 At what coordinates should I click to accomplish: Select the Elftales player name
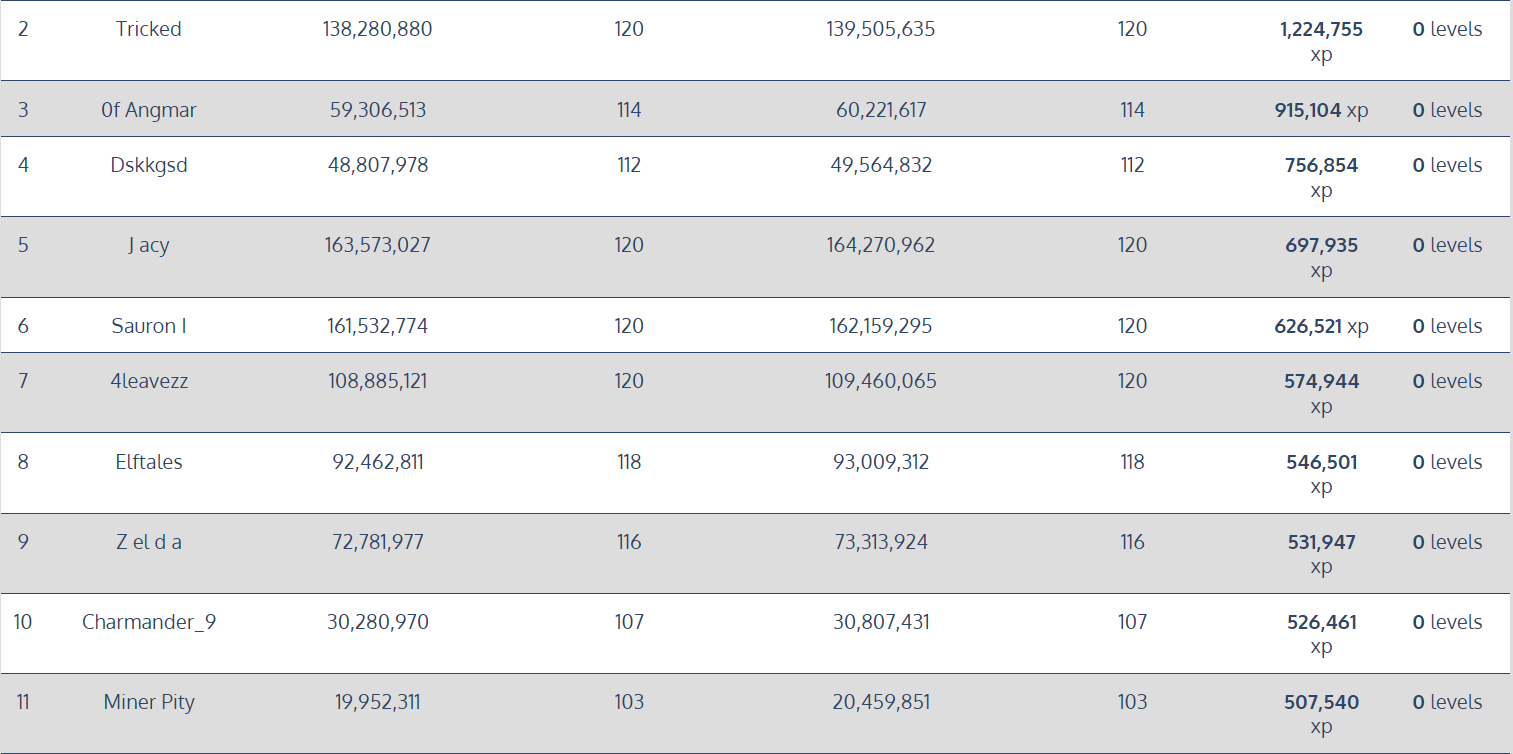[149, 462]
